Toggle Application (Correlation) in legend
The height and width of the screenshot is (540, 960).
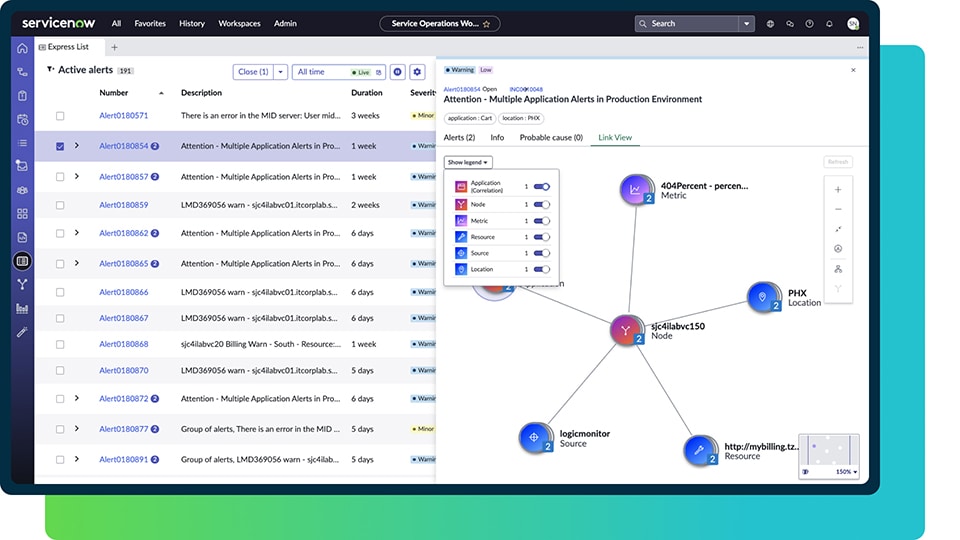pos(542,187)
